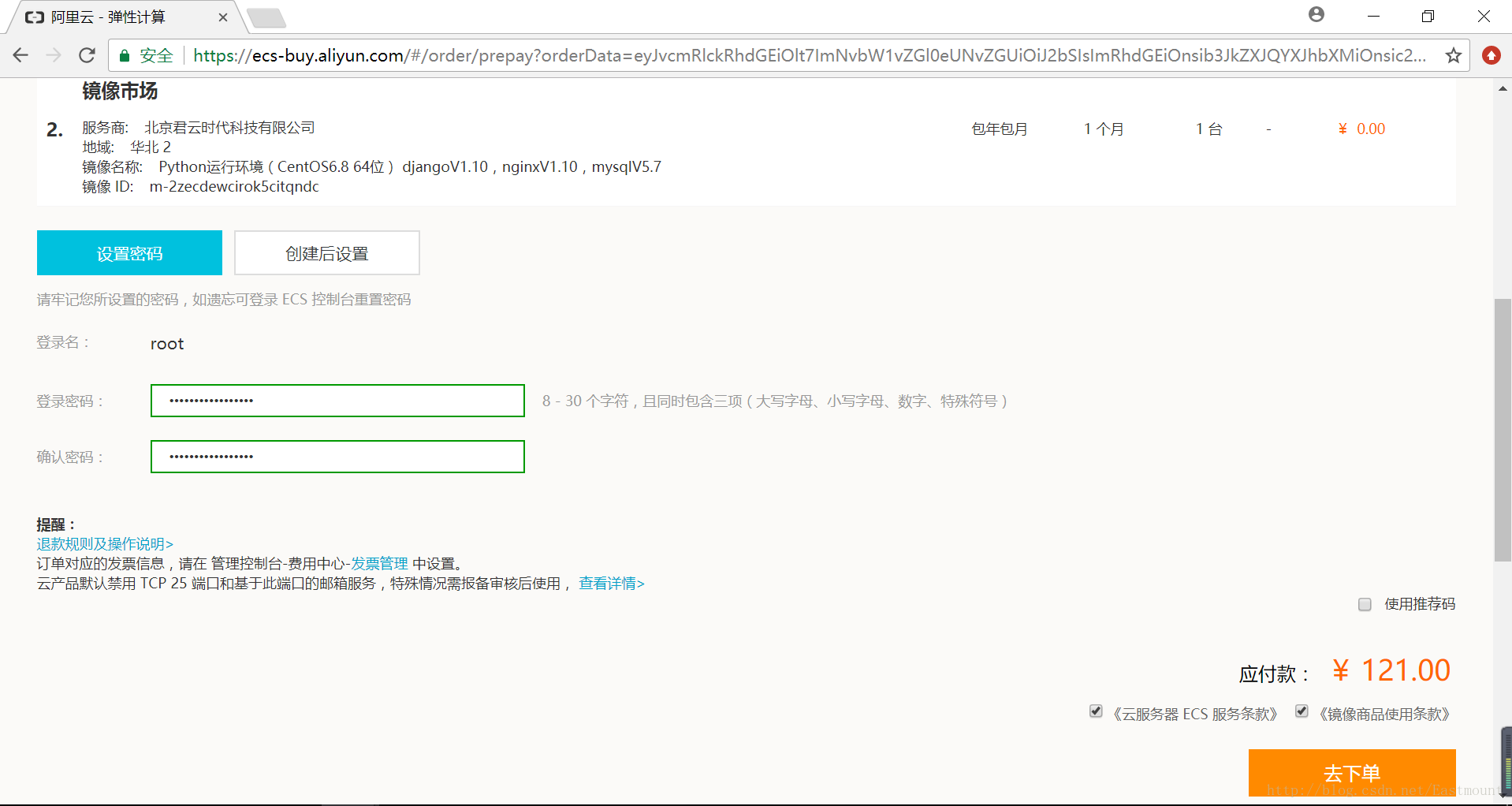Click the scrollbar up arrow
Screen dimensions: 1512x806
click(1503, 88)
